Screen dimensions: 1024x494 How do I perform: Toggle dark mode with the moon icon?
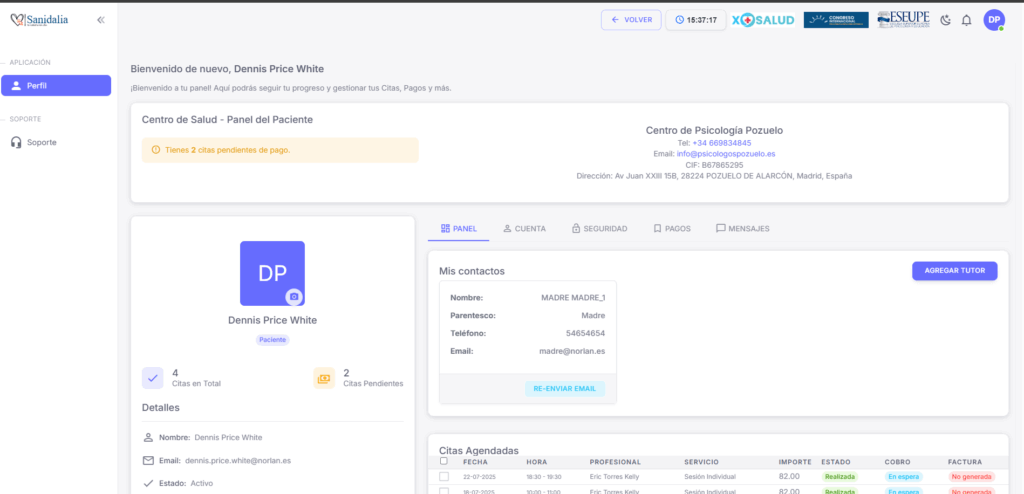click(946, 20)
